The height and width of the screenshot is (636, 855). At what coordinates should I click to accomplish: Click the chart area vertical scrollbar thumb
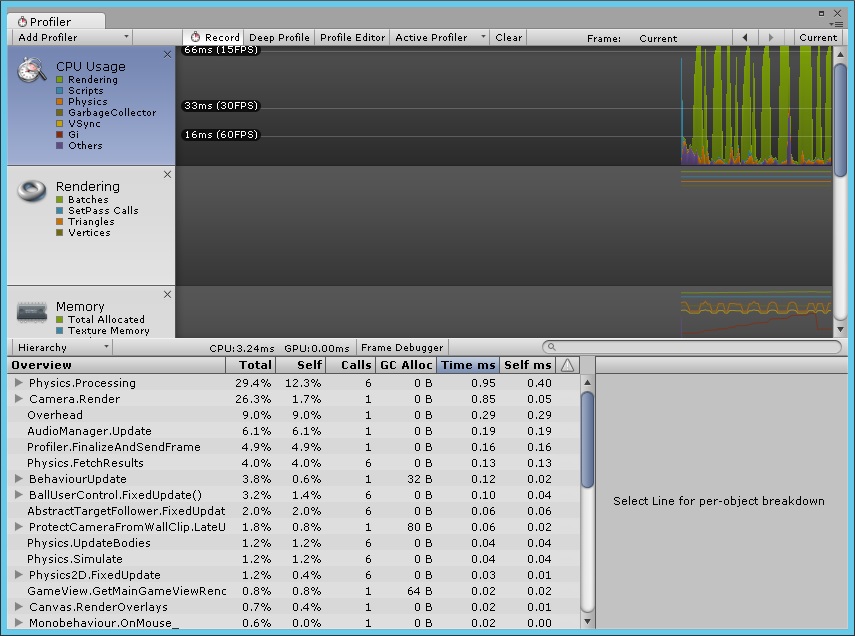click(x=840, y=120)
